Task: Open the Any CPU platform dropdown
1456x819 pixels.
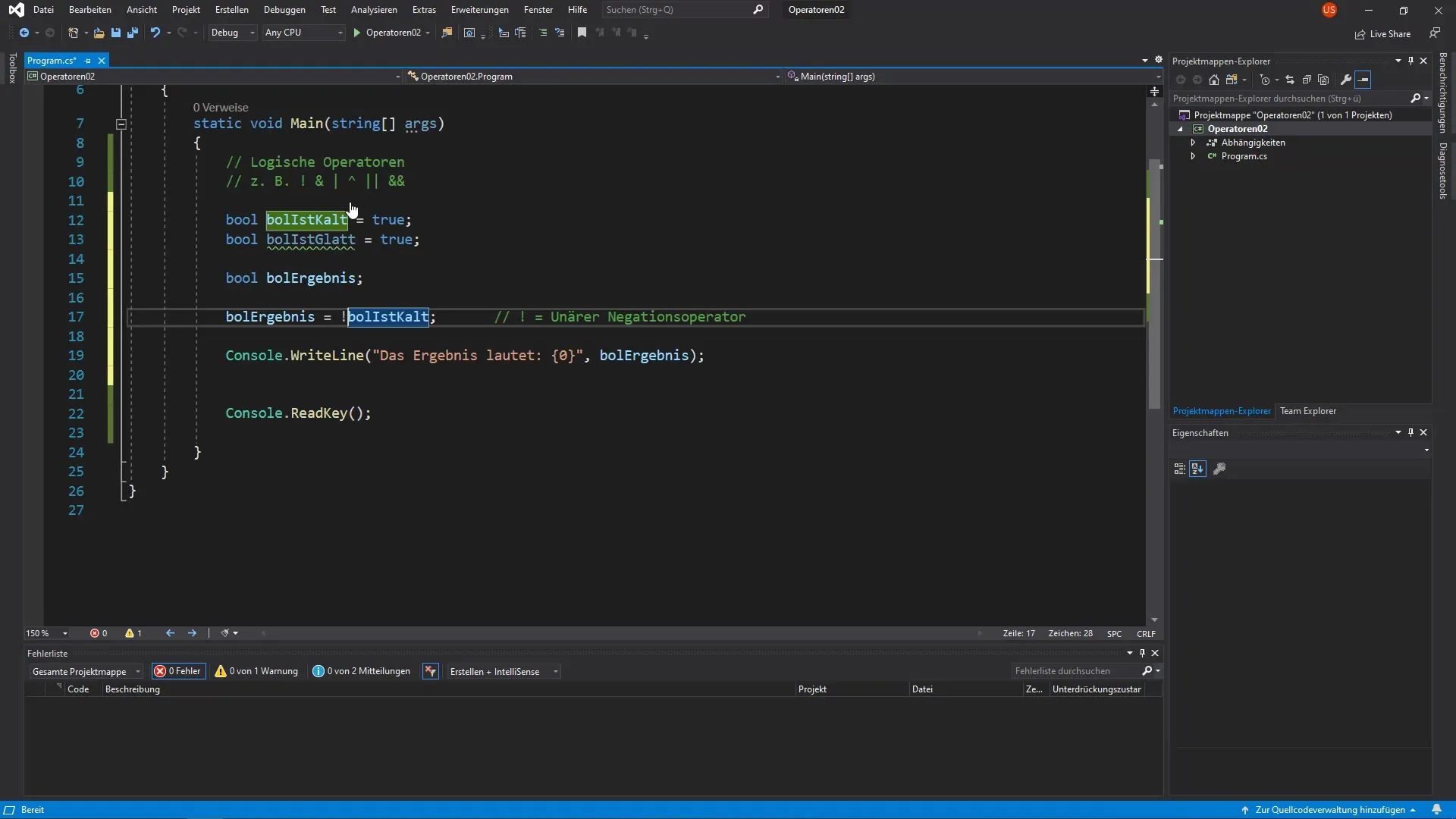Action: tap(303, 33)
